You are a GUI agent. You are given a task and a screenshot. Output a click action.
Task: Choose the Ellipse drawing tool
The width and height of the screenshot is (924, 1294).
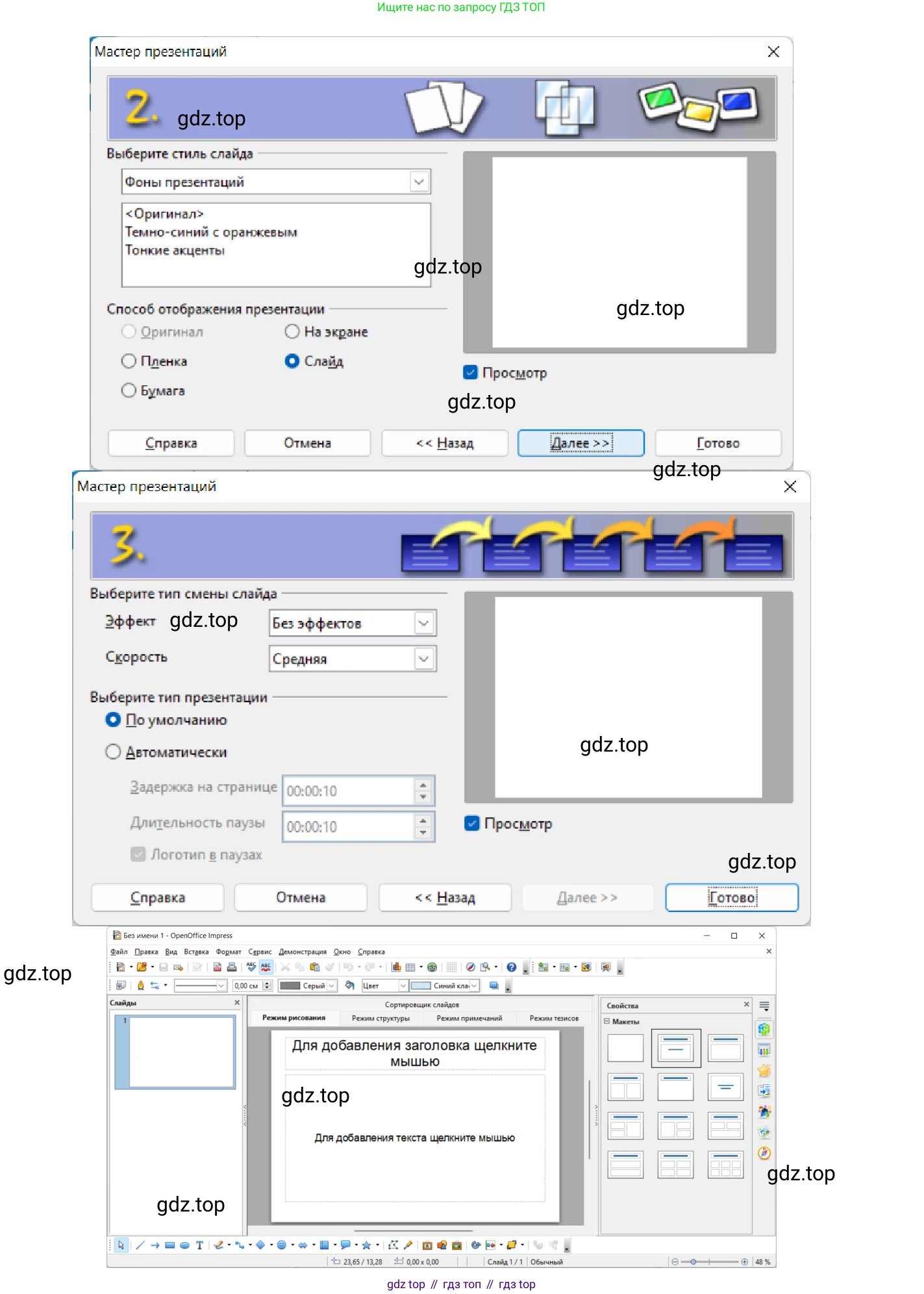click(x=184, y=1245)
